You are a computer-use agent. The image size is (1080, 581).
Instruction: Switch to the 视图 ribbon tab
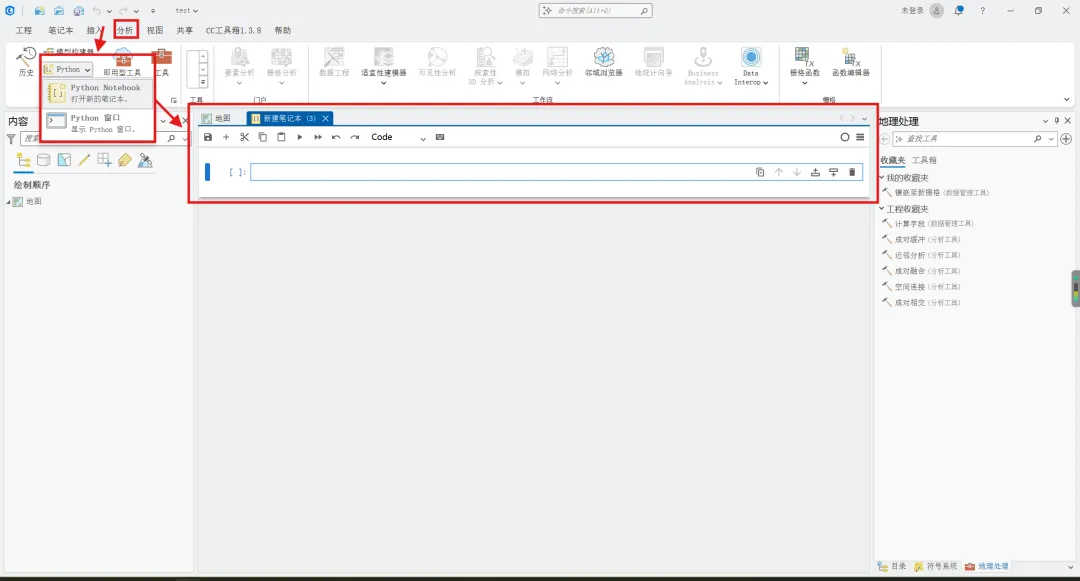pyautogui.click(x=155, y=30)
